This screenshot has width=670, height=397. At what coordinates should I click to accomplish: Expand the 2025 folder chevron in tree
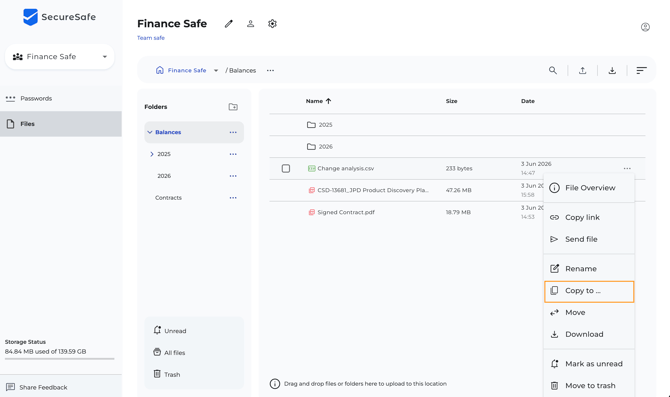[152, 154]
